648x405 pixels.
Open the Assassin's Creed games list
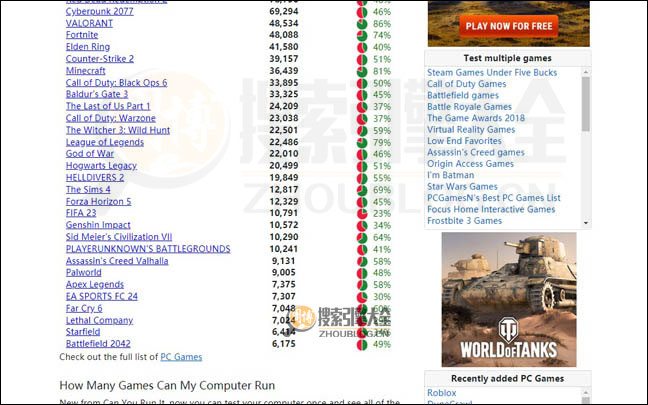(x=476, y=152)
